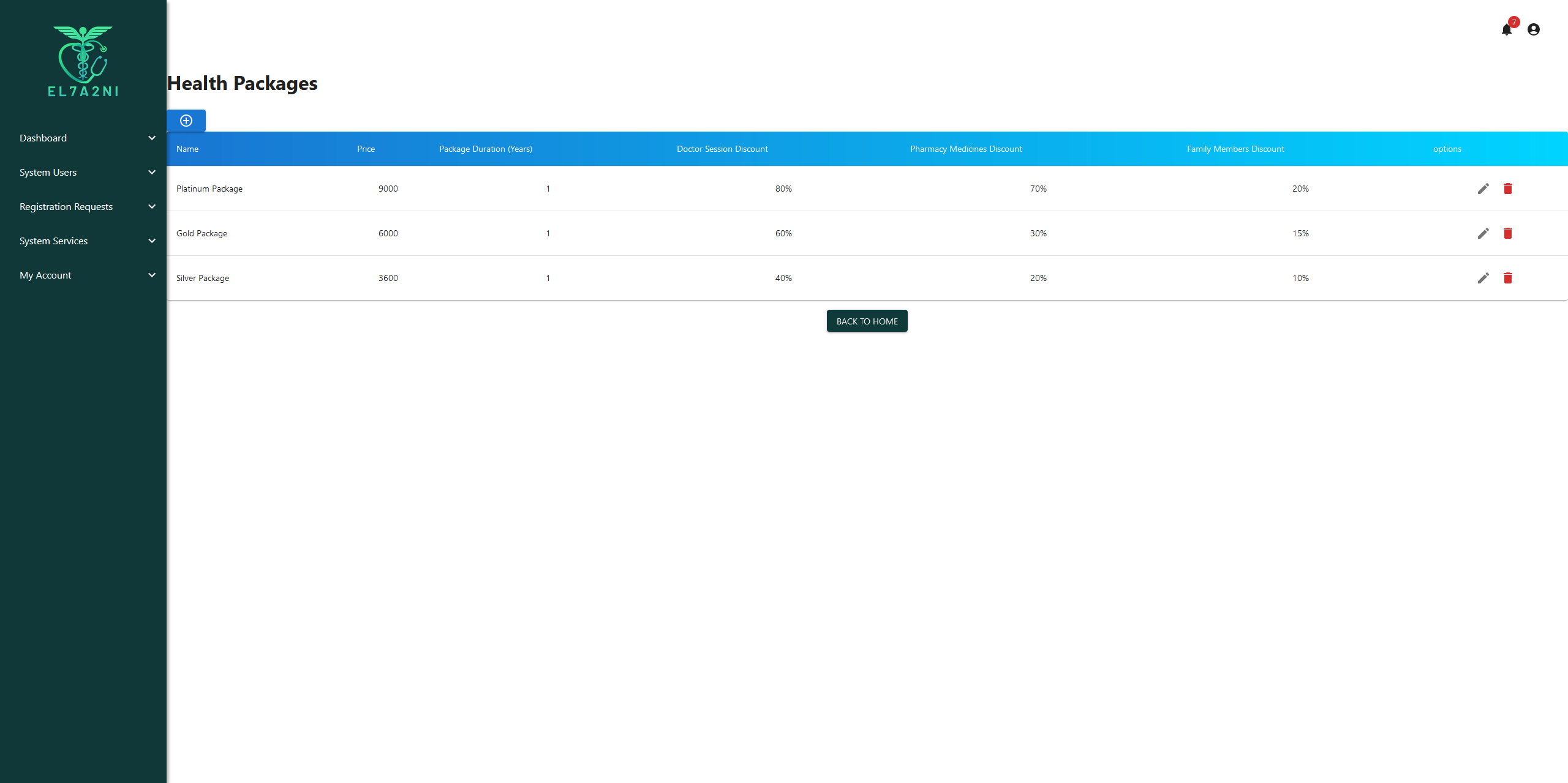Open the notifications bell
Screen dimensions: 1568x783
click(x=1507, y=29)
